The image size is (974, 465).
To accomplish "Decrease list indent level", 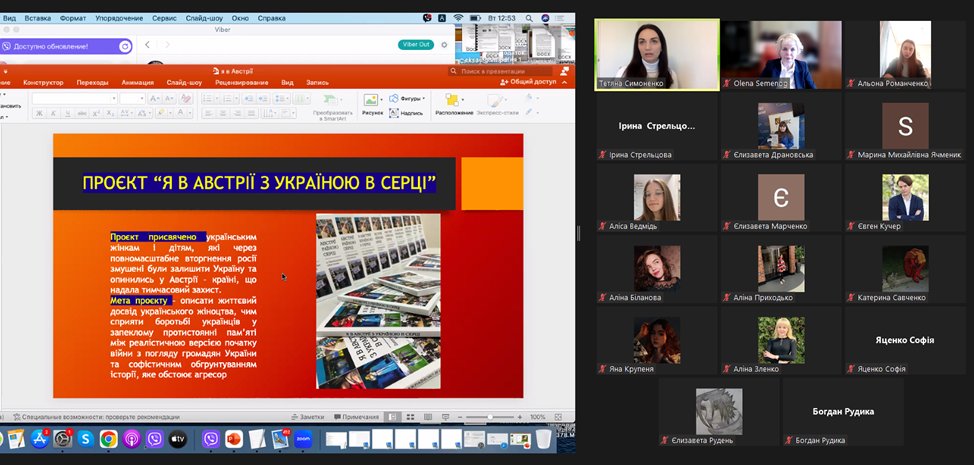I will pyautogui.click(x=248, y=99).
